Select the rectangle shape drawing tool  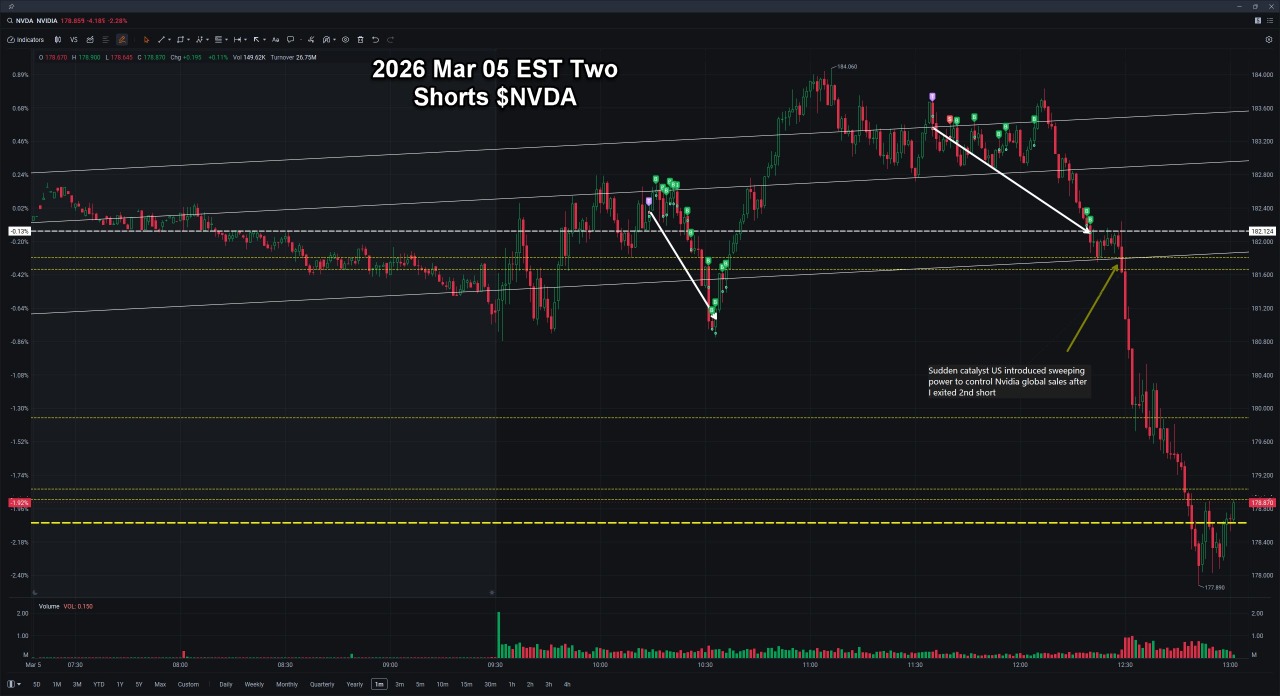(x=180, y=40)
